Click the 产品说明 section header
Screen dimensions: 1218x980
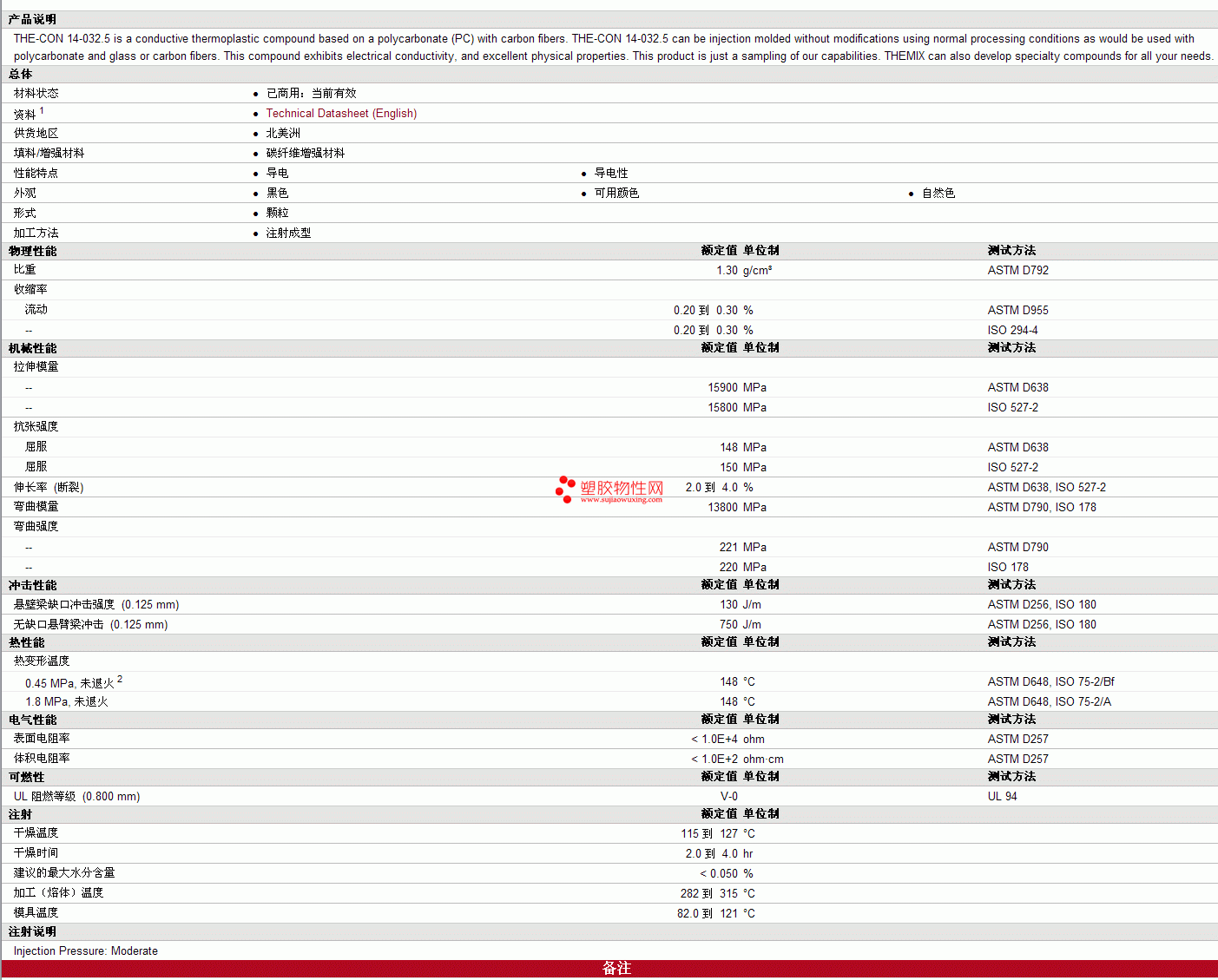[x=32, y=19]
